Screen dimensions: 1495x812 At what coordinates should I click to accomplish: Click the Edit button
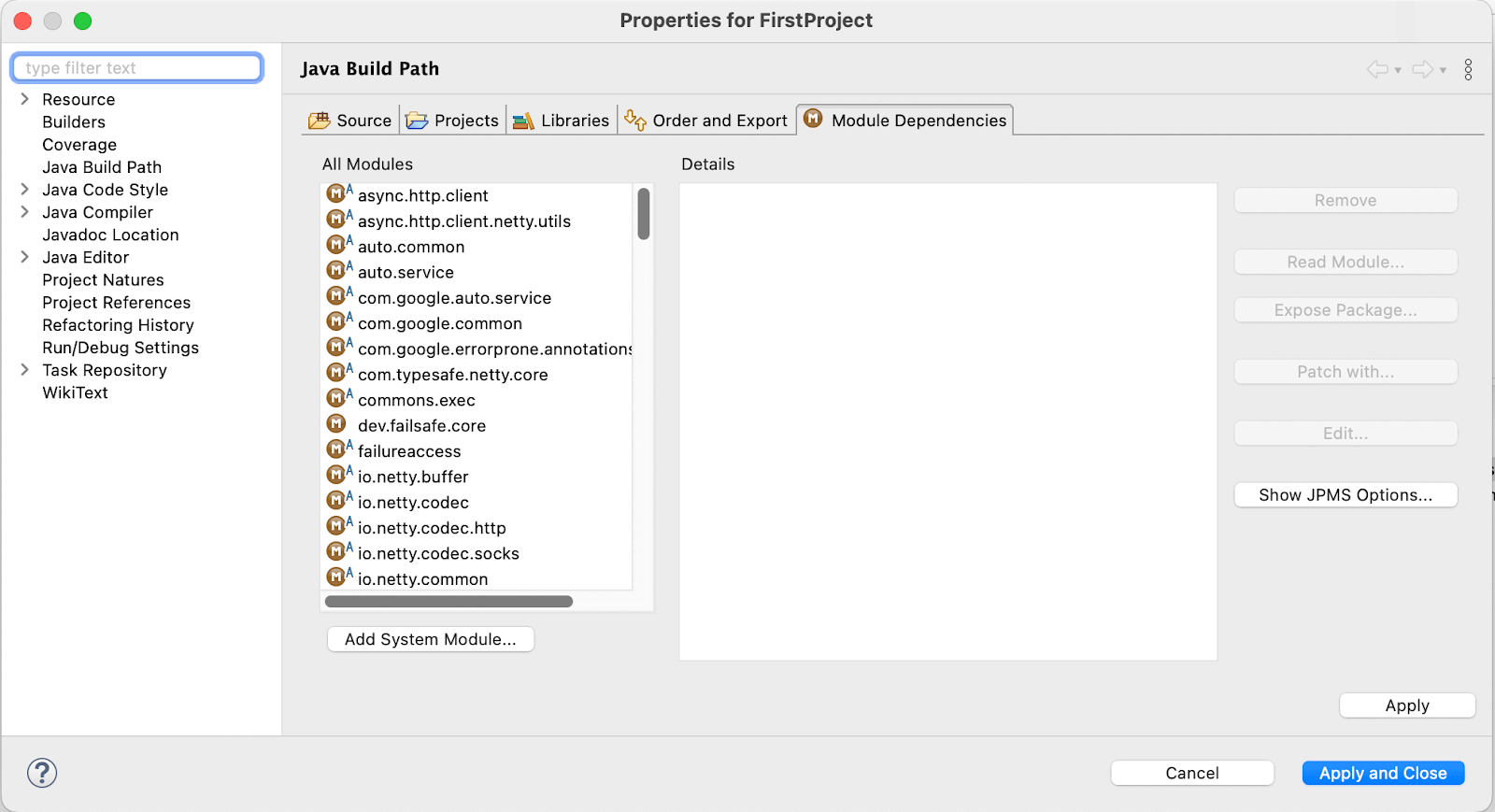click(x=1345, y=434)
